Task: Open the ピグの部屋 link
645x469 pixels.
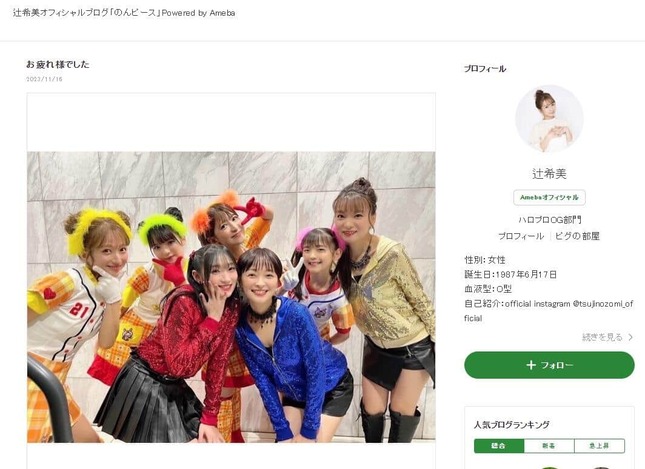Action: pos(577,236)
